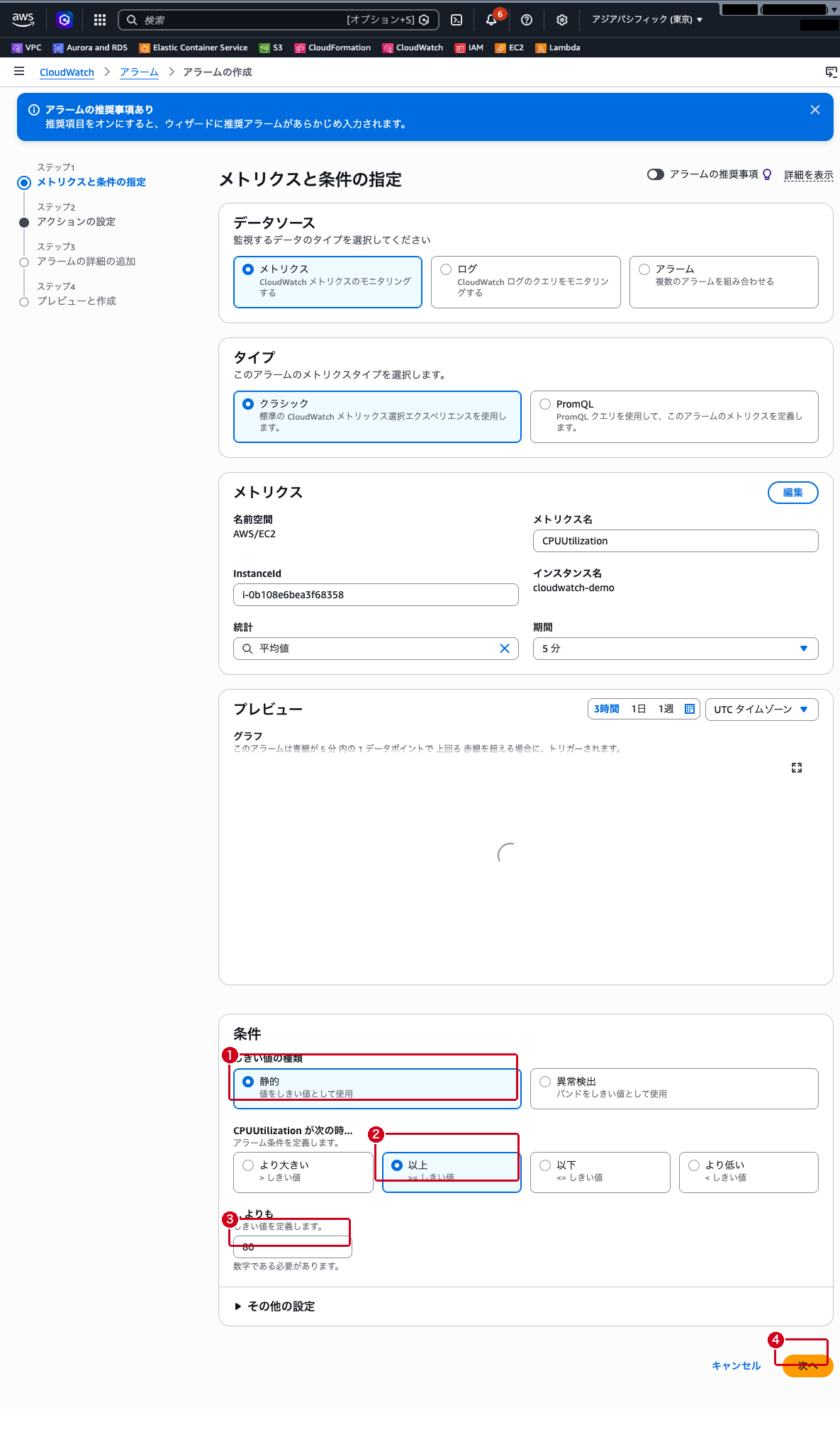Open the custom date range calendar icon
Viewport: 840px width, 1434px height.
(690, 709)
